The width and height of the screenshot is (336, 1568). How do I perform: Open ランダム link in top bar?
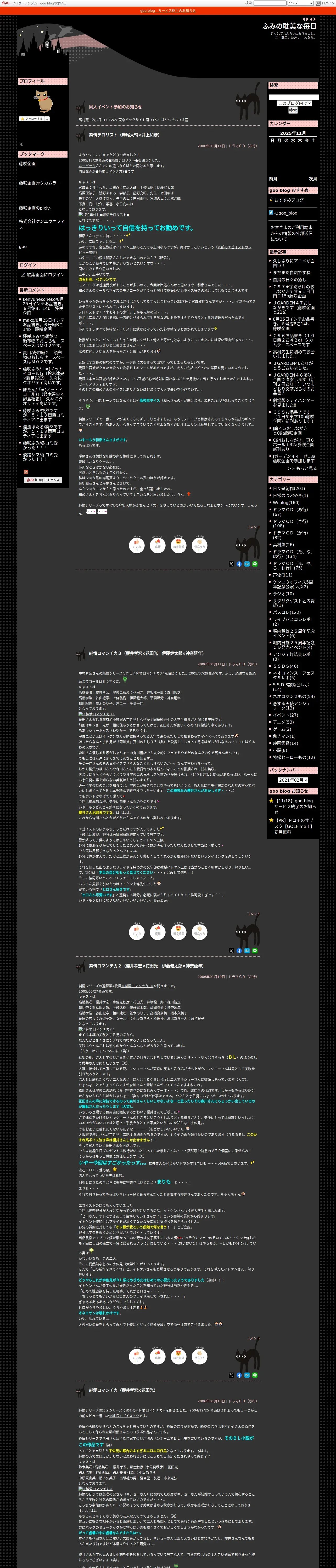(x=31, y=3)
